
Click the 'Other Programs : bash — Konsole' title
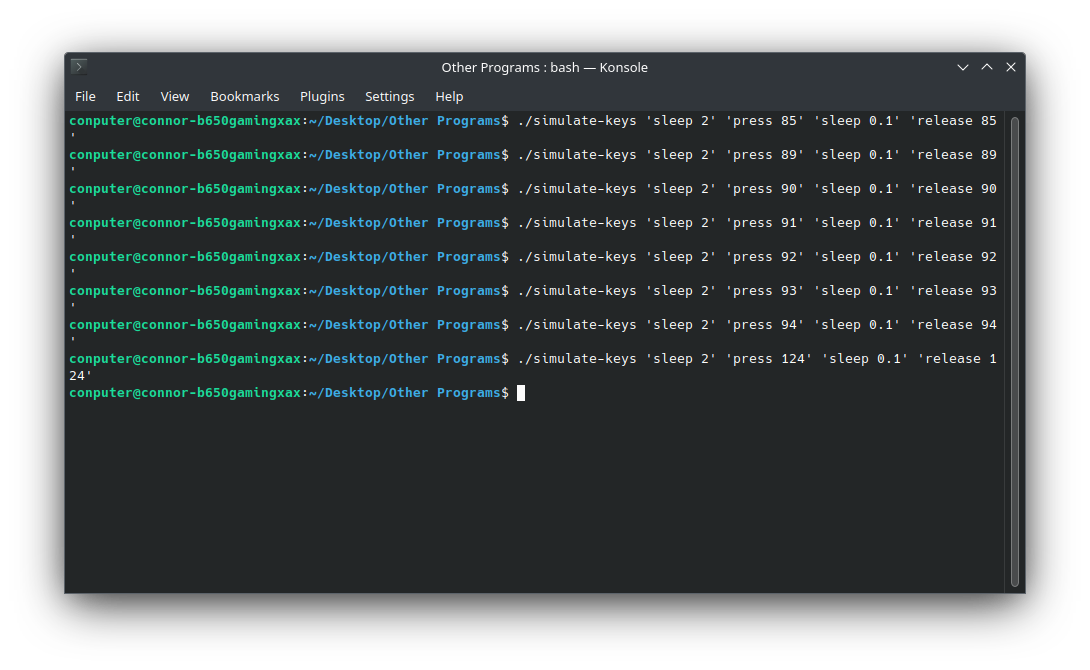[x=544, y=67]
